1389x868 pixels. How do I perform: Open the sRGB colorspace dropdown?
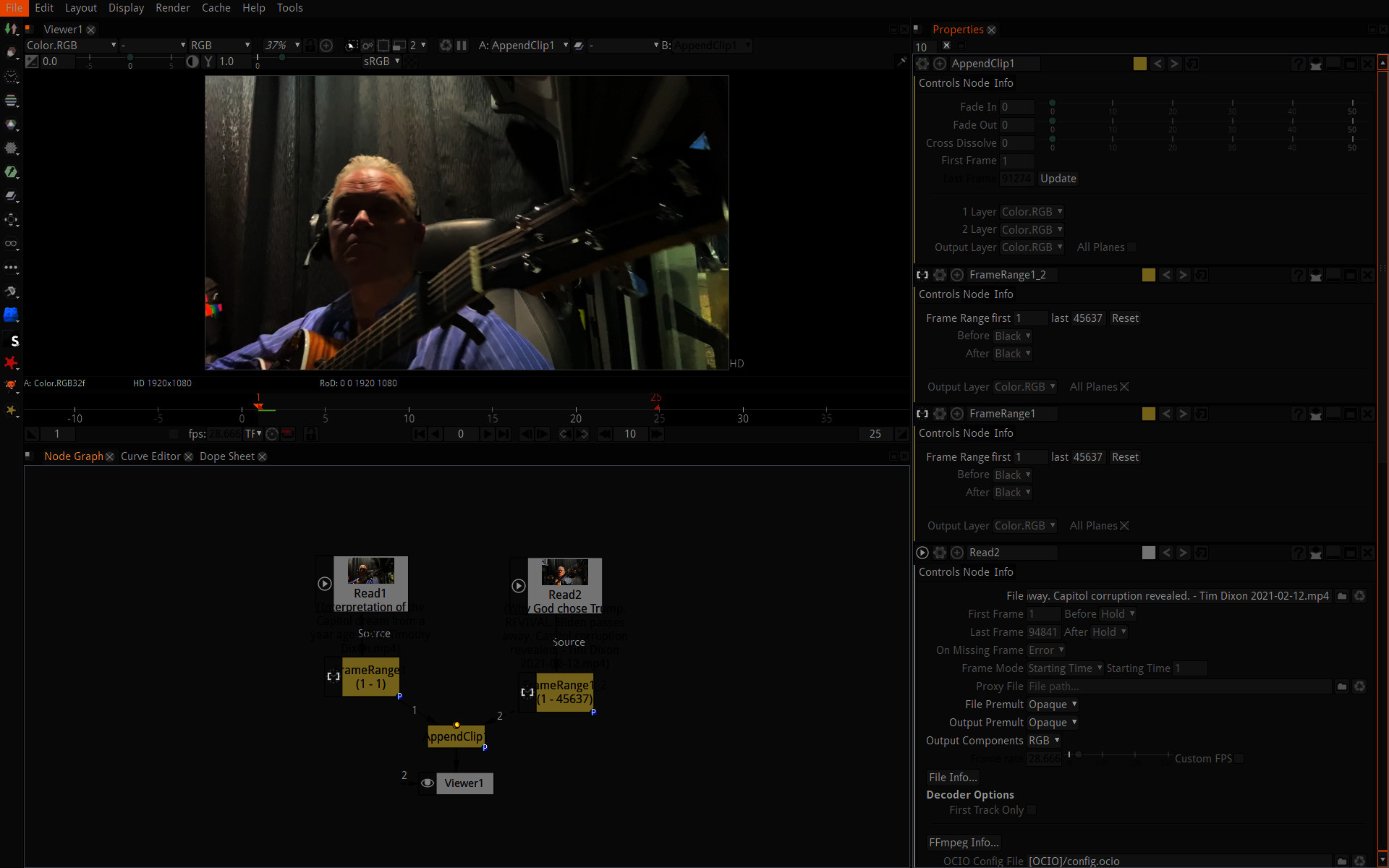(381, 61)
